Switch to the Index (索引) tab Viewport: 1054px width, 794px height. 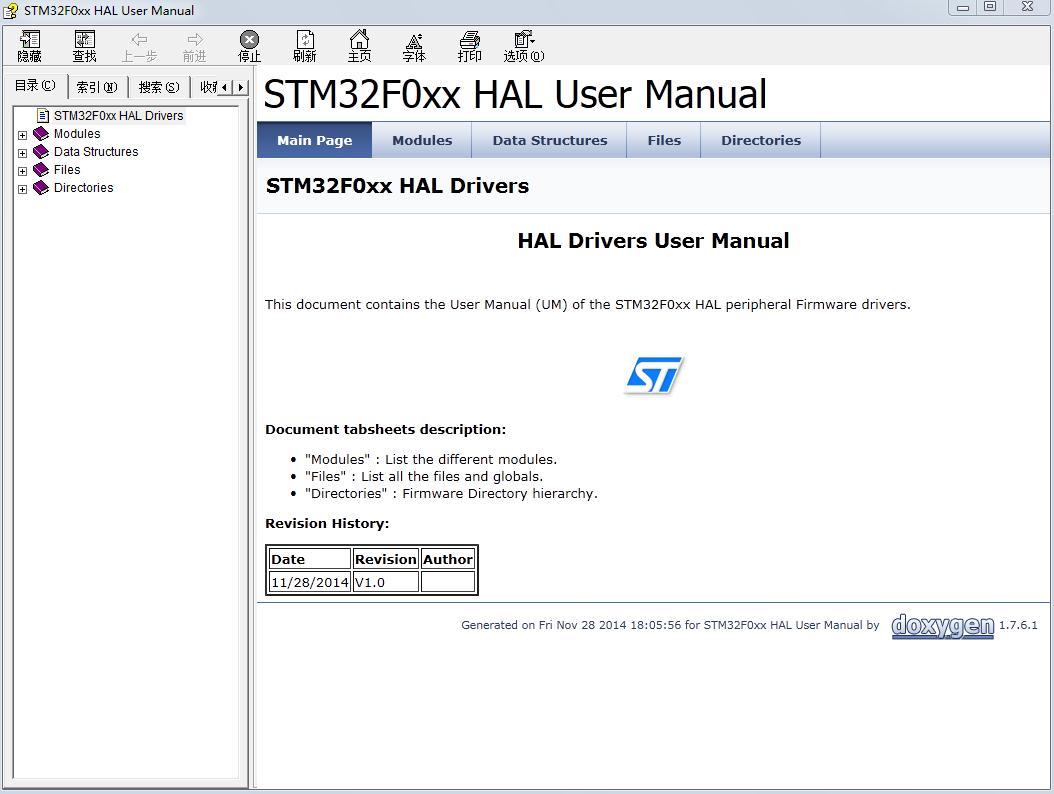click(97, 87)
